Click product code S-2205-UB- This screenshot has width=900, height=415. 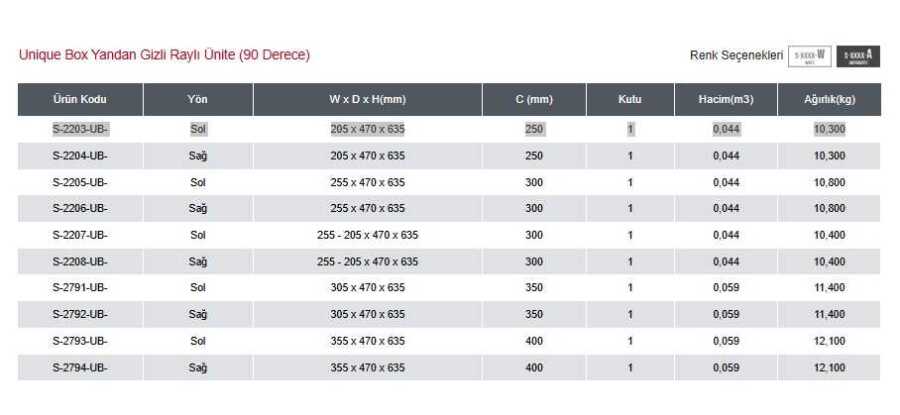pos(80,183)
